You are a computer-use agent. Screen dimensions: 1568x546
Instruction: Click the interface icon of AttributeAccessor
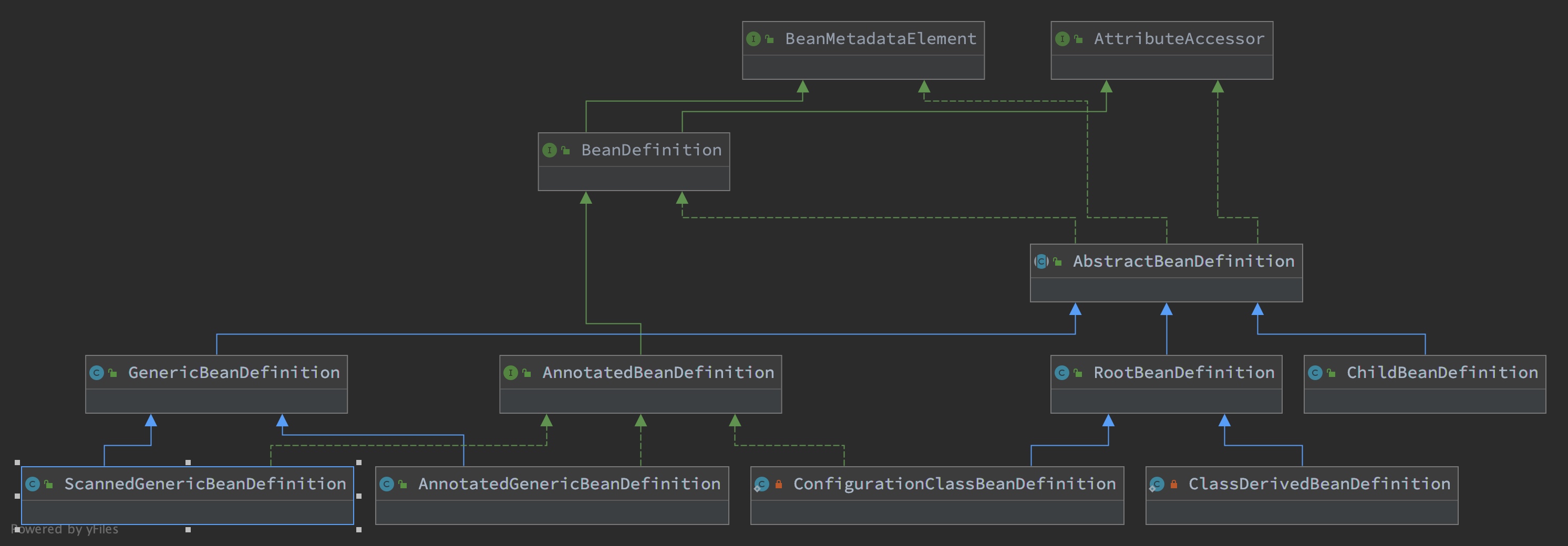1062,39
